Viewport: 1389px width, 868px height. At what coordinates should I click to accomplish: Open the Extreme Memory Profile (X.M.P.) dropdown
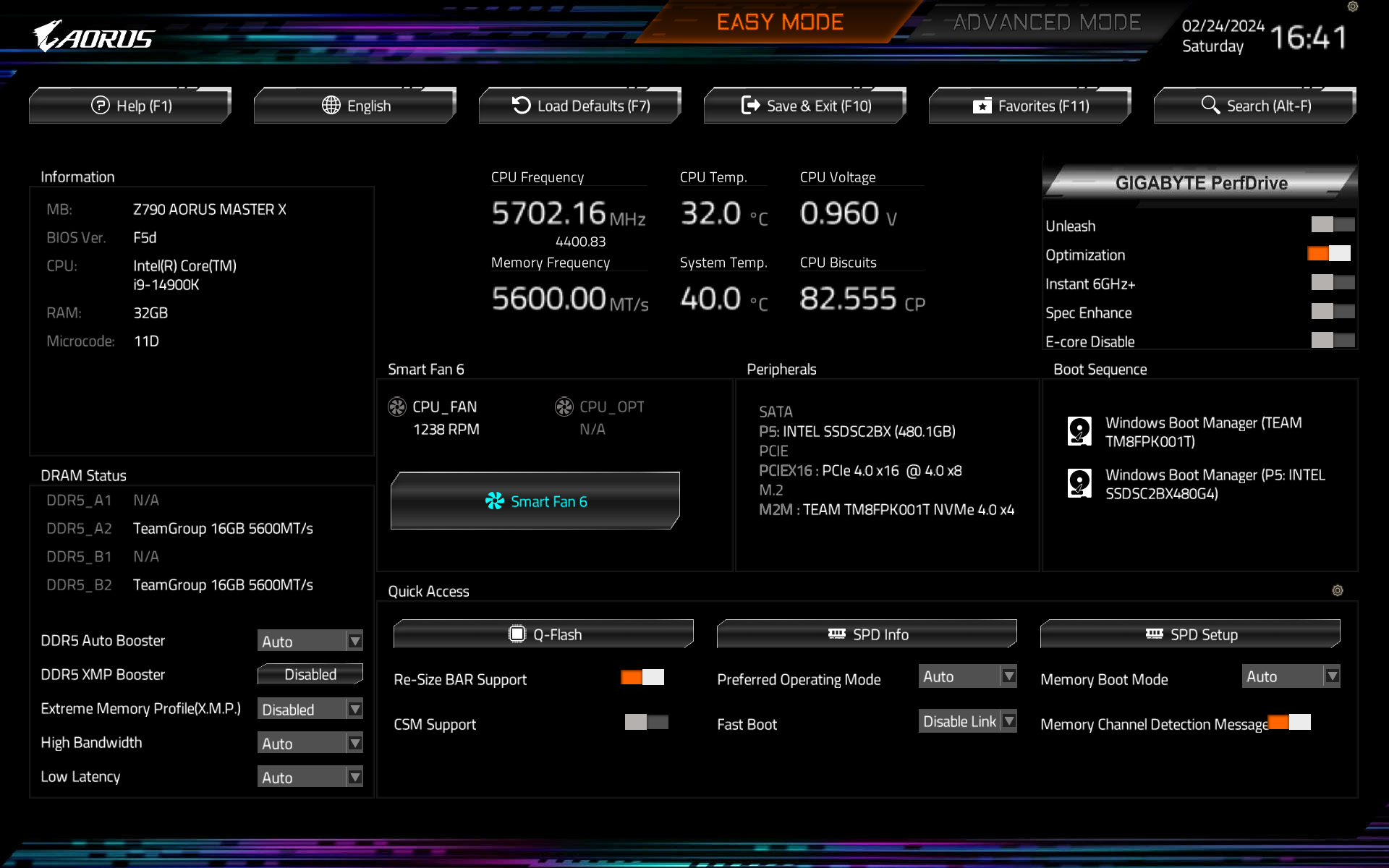[310, 710]
